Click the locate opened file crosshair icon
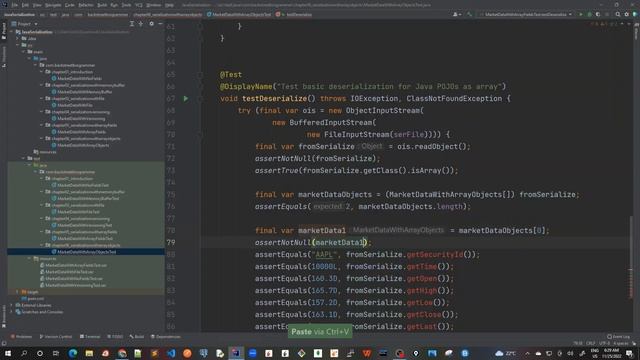Image resolution: width=640 pixels, height=360 pixels. [x=141, y=24]
